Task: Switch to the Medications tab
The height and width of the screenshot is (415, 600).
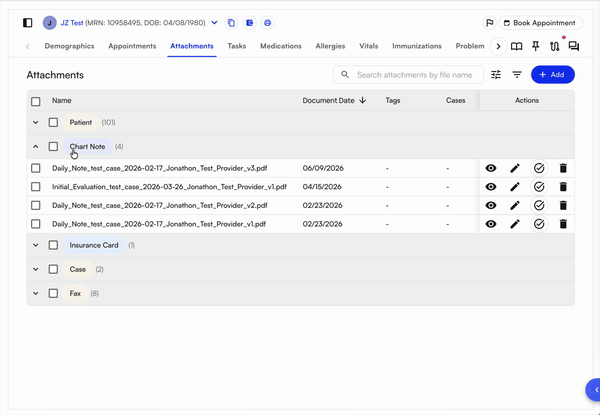Action: pyautogui.click(x=281, y=46)
